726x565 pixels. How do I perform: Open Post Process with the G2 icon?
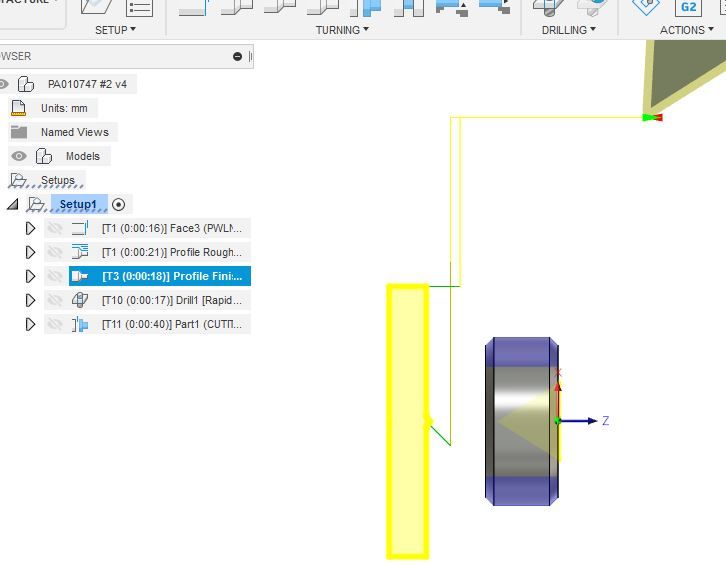[x=688, y=7]
